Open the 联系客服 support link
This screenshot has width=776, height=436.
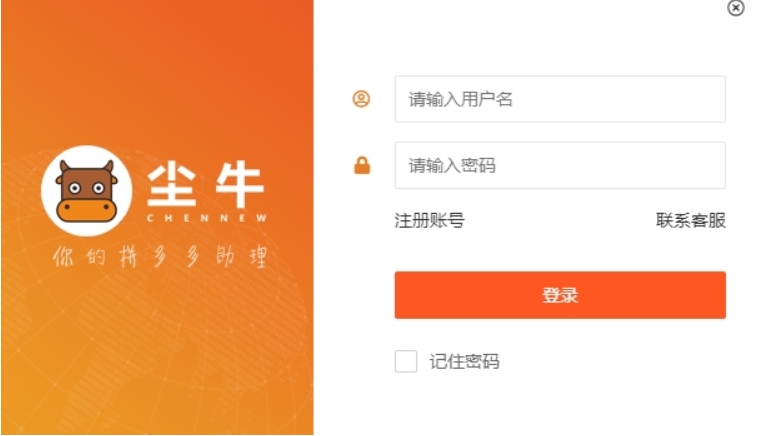click(691, 221)
